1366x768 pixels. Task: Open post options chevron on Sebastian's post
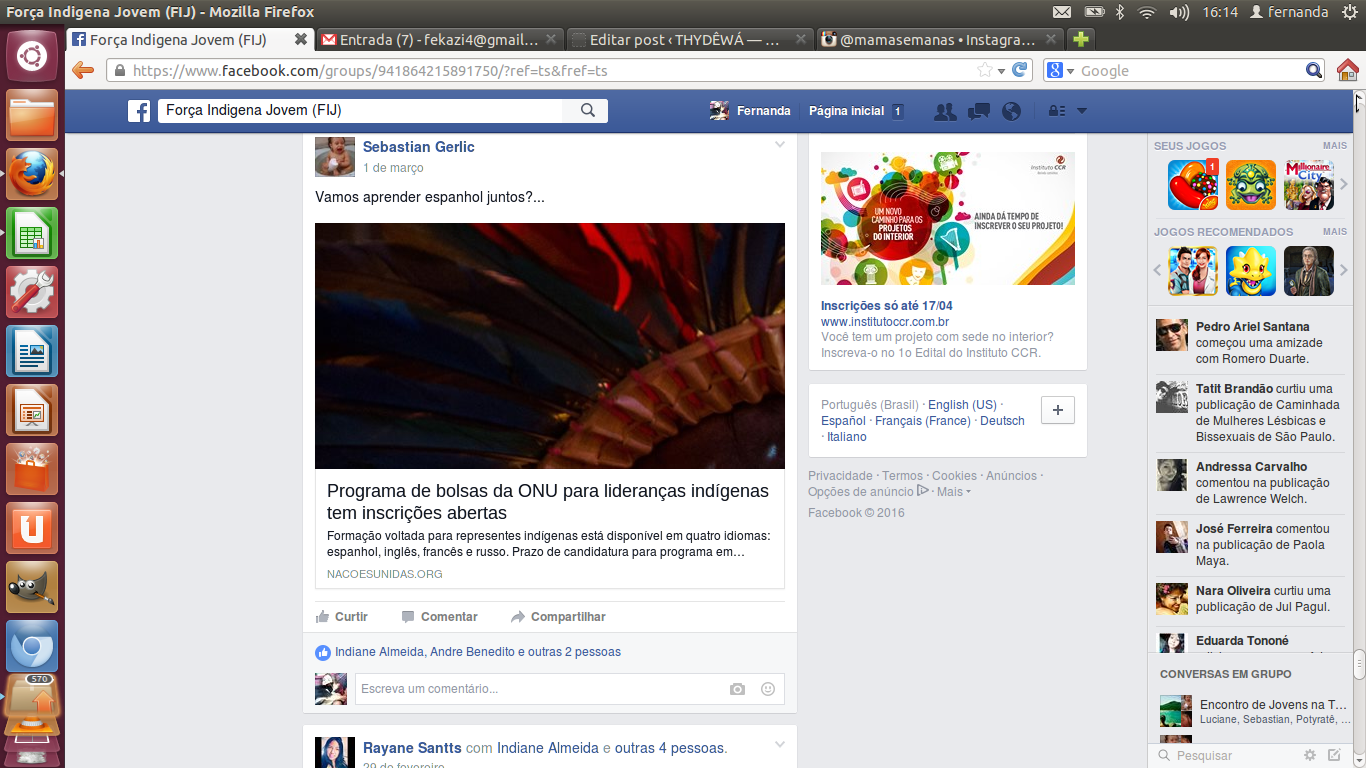click(x=780, y=145)
